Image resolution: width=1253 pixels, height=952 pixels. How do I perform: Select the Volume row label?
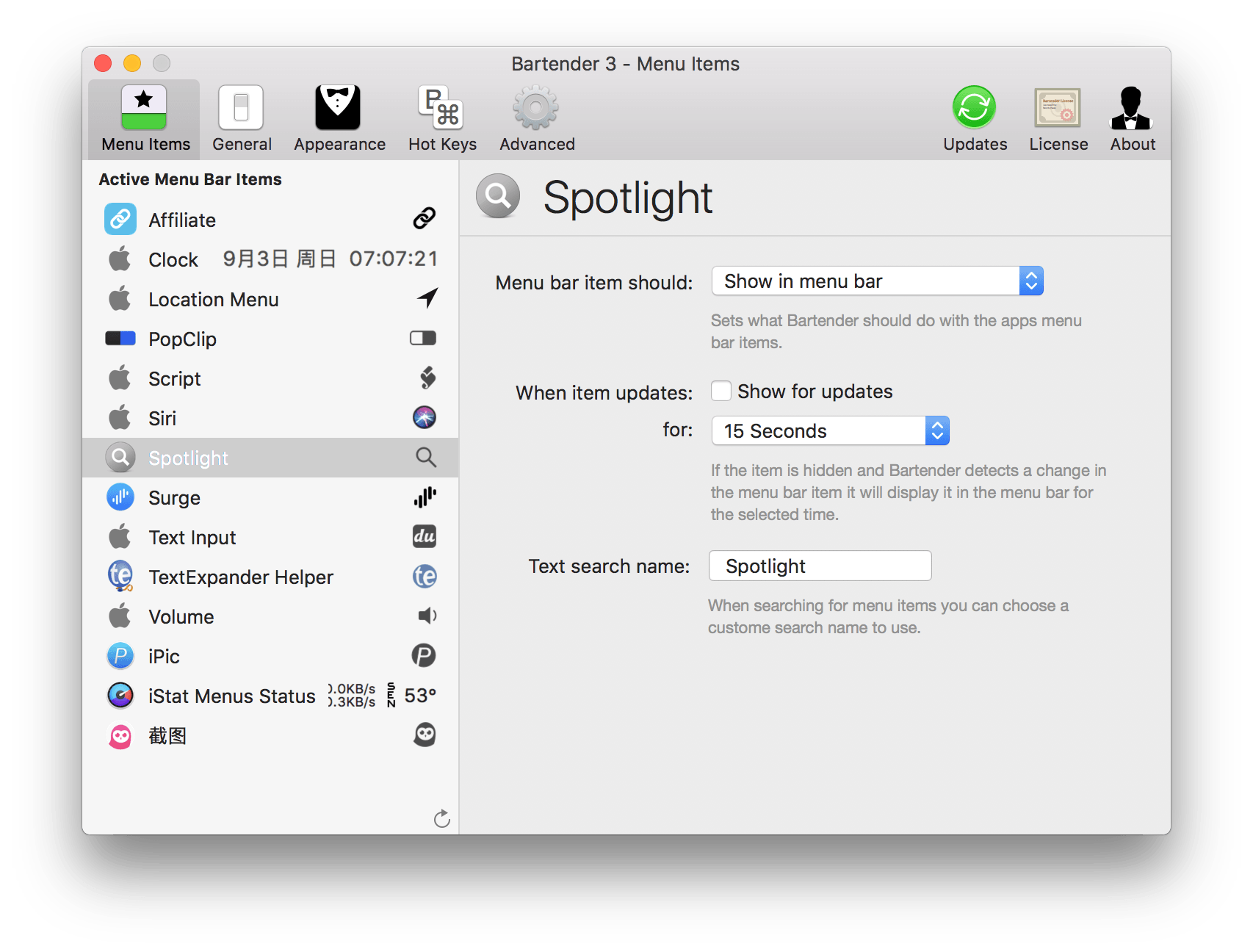pos(181,616)
